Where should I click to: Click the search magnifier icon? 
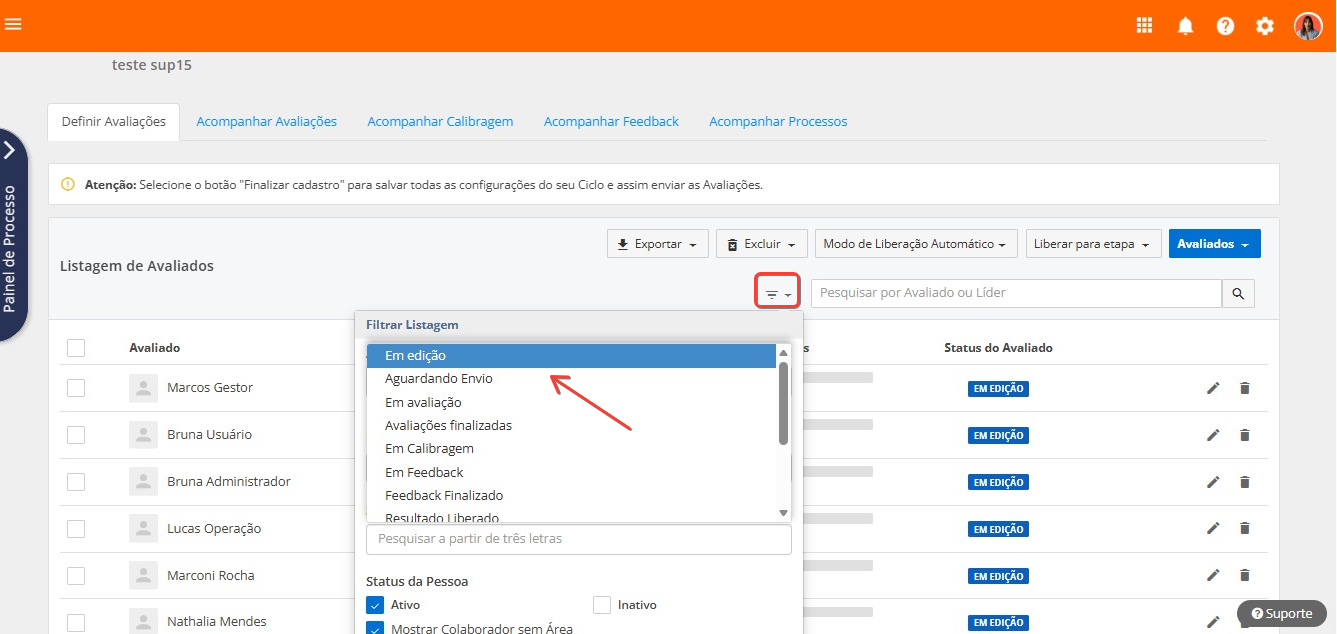(1238, 293)
